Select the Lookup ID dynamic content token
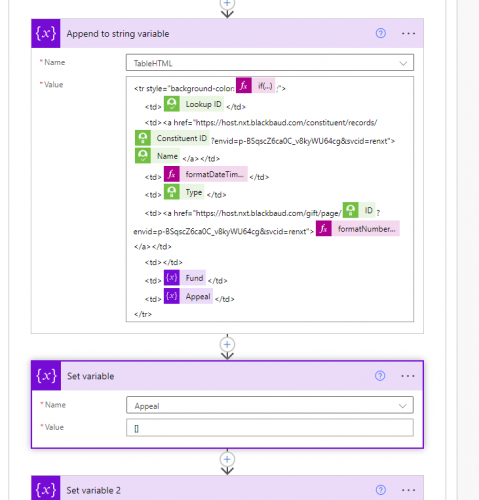The height and width of the screenshot is (500, 479). [194, 104]
